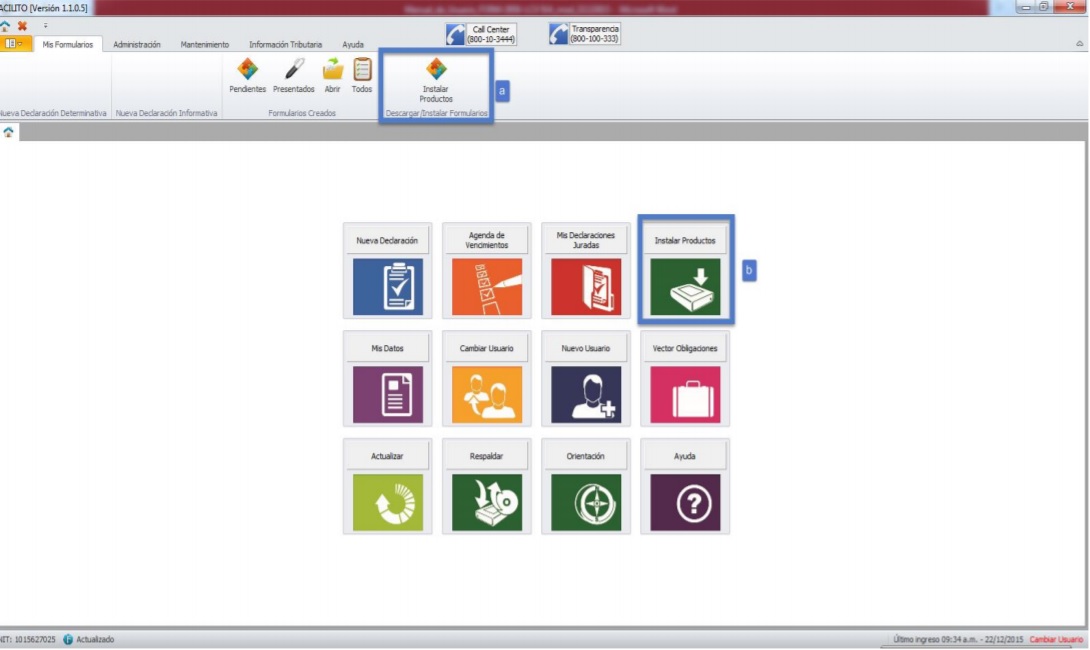
Task: Click the Actualizar lime green tile
Action: tap(388, 502)
